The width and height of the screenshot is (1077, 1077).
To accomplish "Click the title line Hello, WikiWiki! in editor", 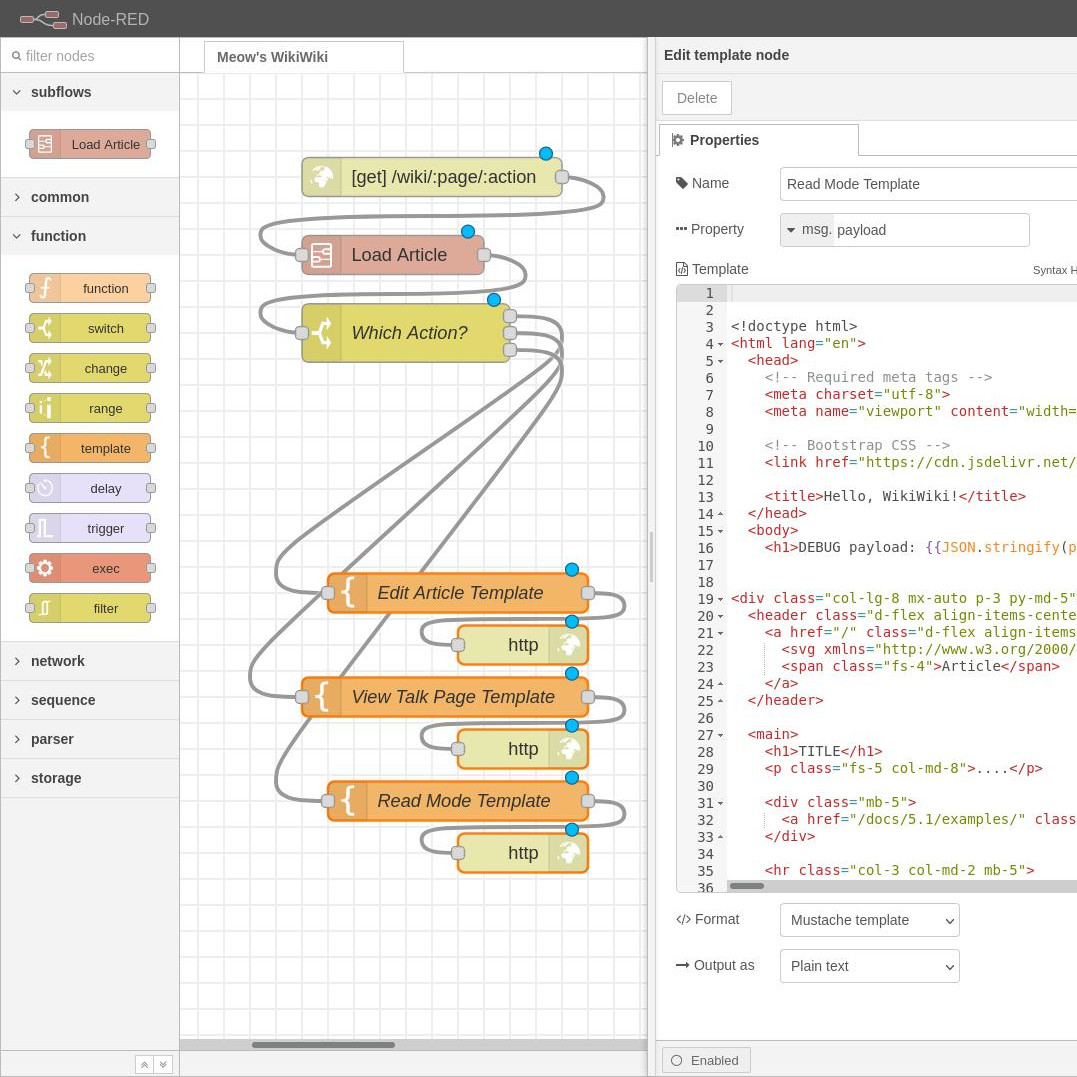I will 895,496.
